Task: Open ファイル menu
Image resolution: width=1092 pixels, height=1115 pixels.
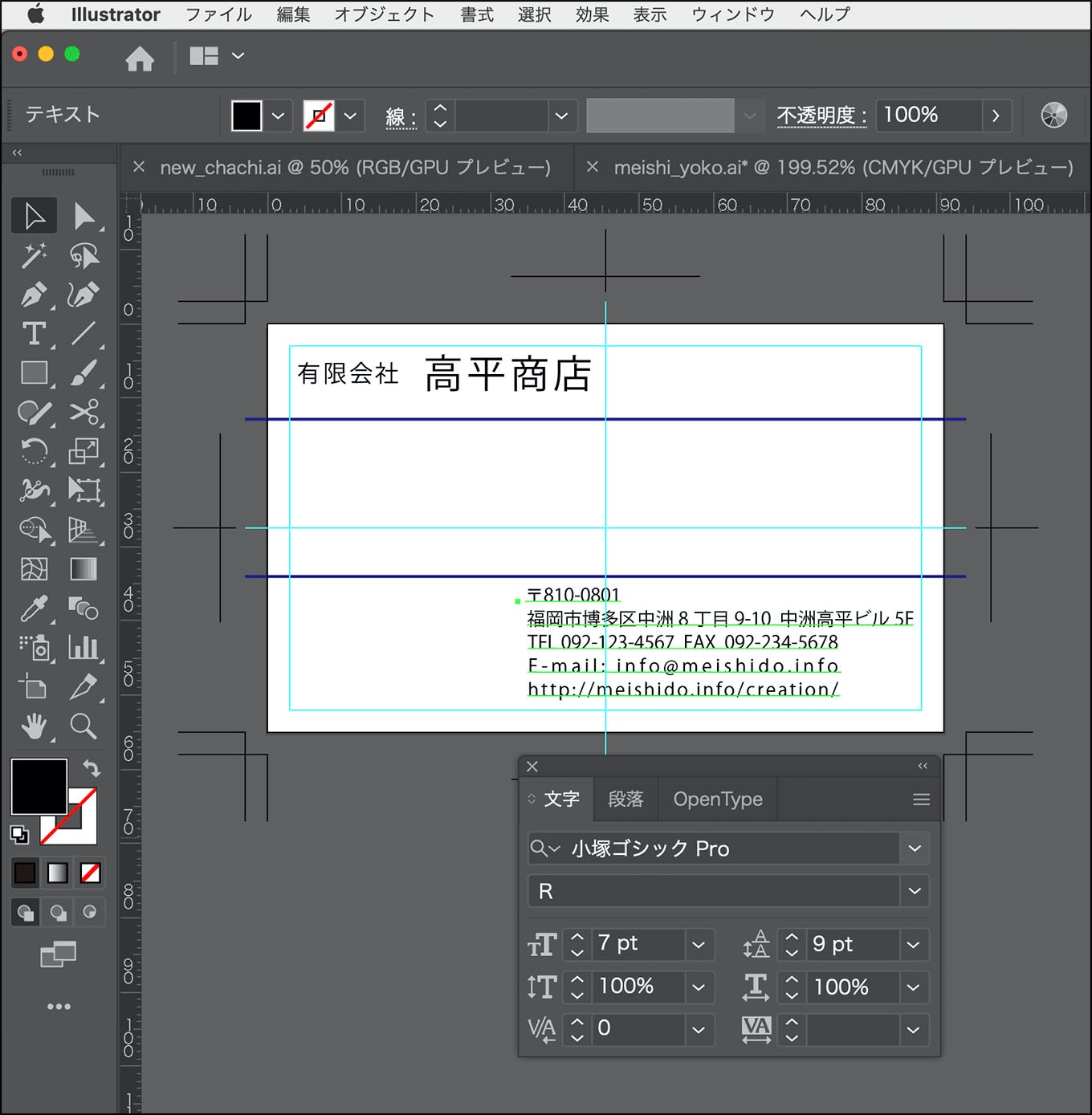Action: pos(218,14)
